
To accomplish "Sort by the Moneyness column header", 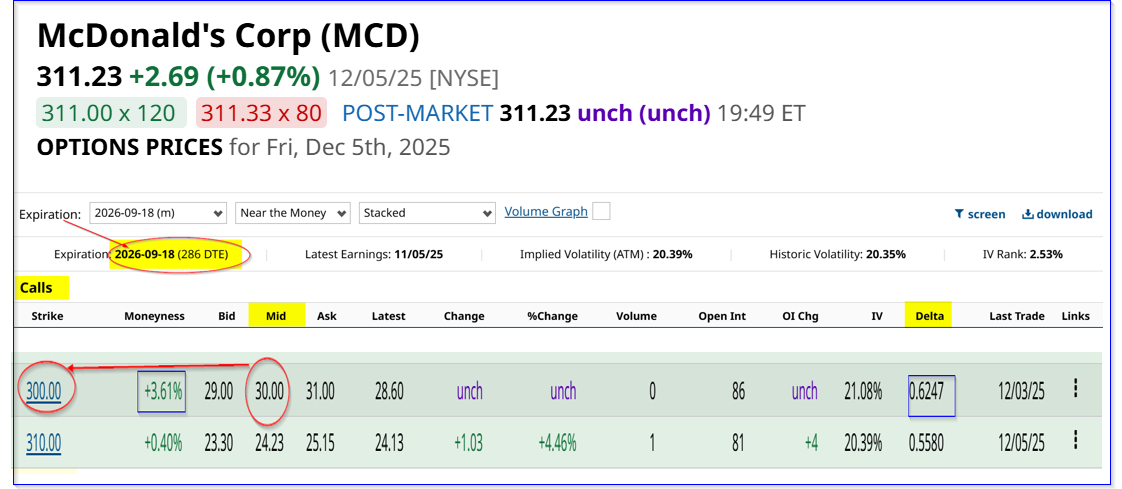I will point(154,316).
